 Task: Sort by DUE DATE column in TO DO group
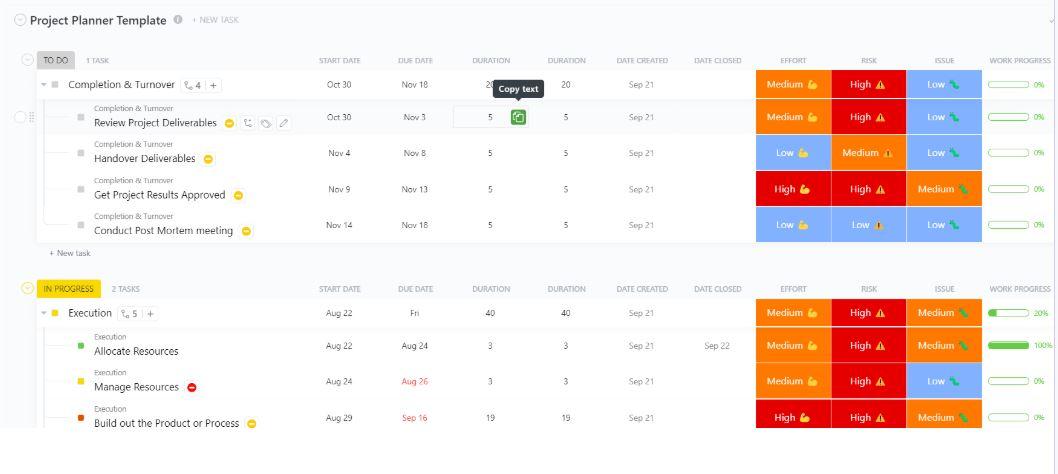415,61
